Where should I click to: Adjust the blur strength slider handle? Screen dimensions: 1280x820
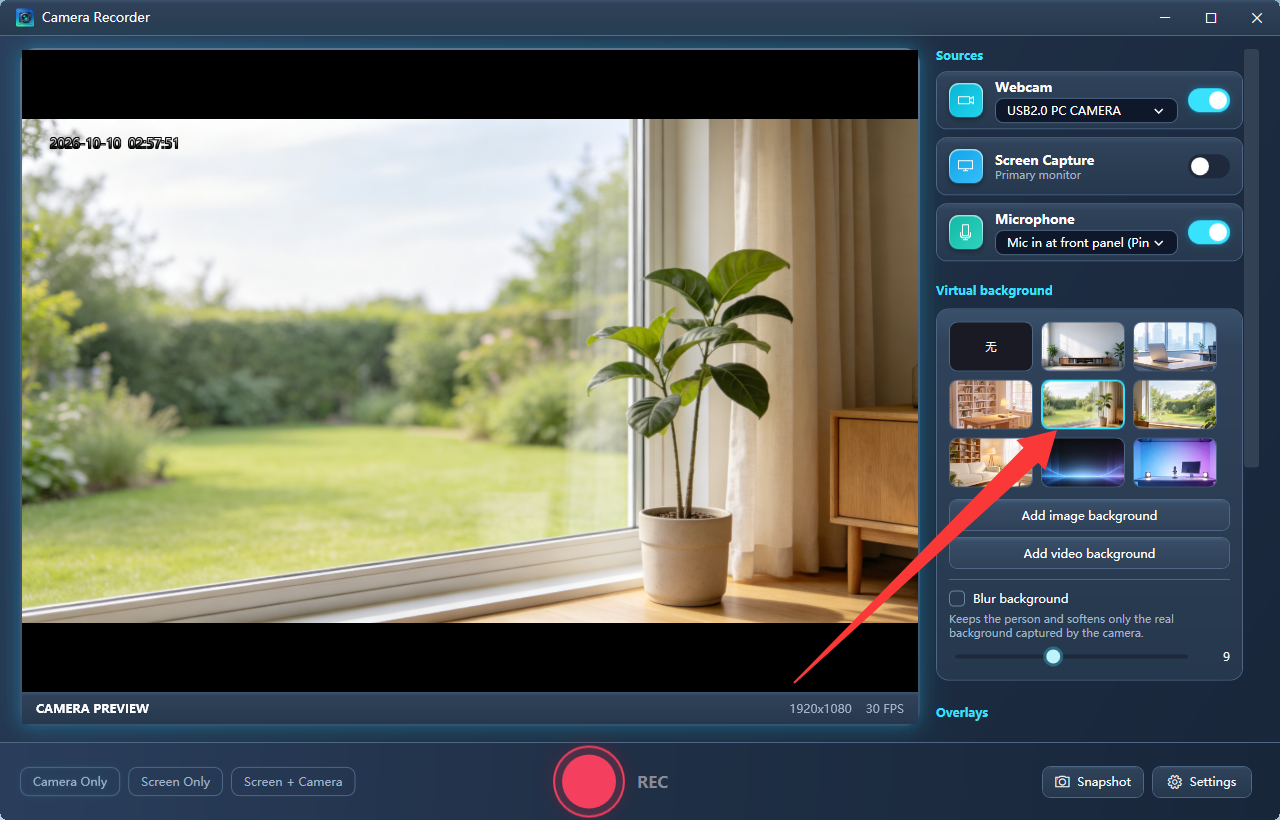1053,657
